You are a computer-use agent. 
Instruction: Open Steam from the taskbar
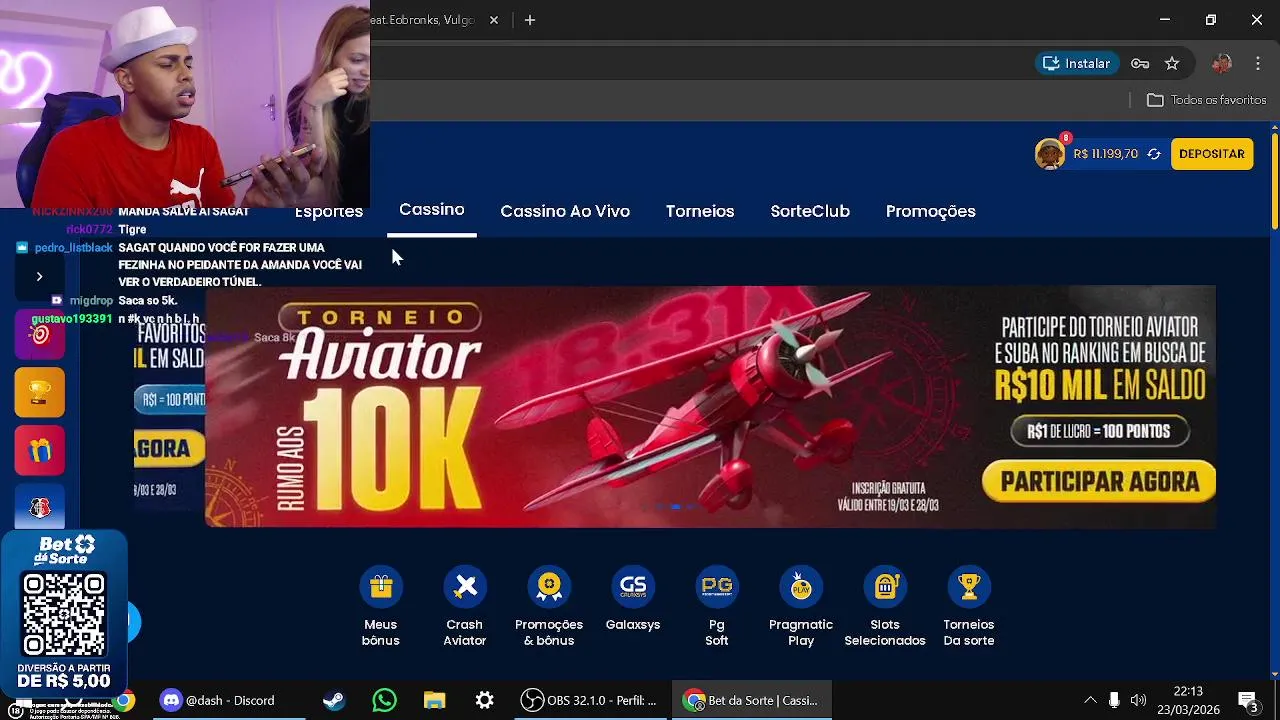click(334, 700)
